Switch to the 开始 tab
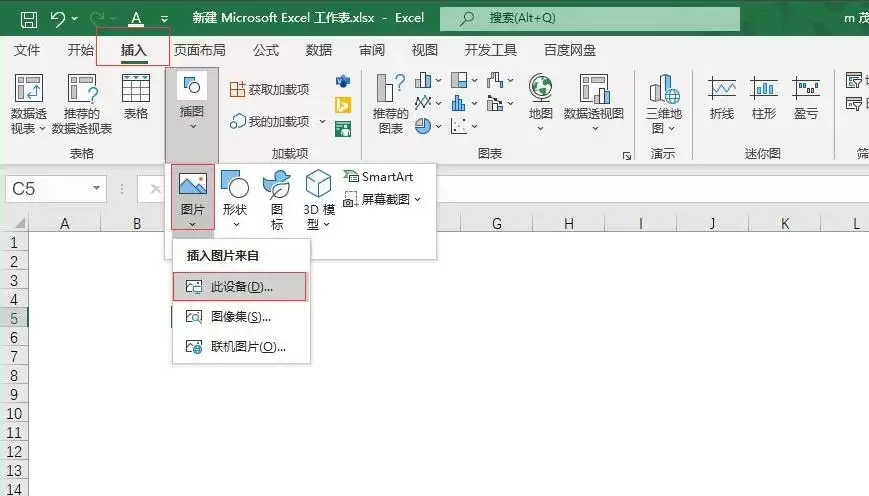The image size is (869, 496). coord(80,50)
